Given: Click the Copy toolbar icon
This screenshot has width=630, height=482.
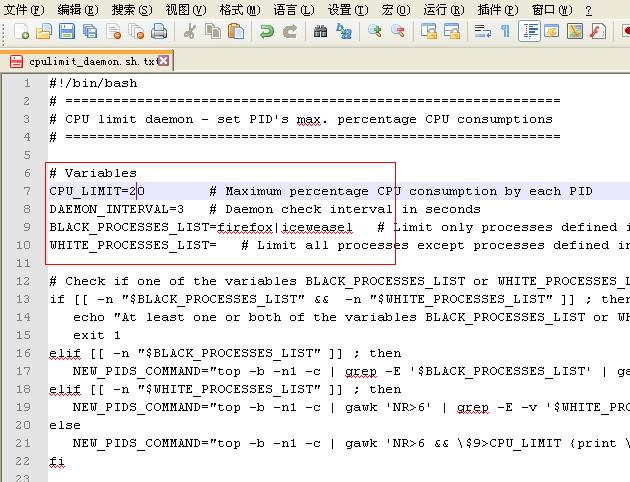Looking at the screenshot, I should pos(213,31).
